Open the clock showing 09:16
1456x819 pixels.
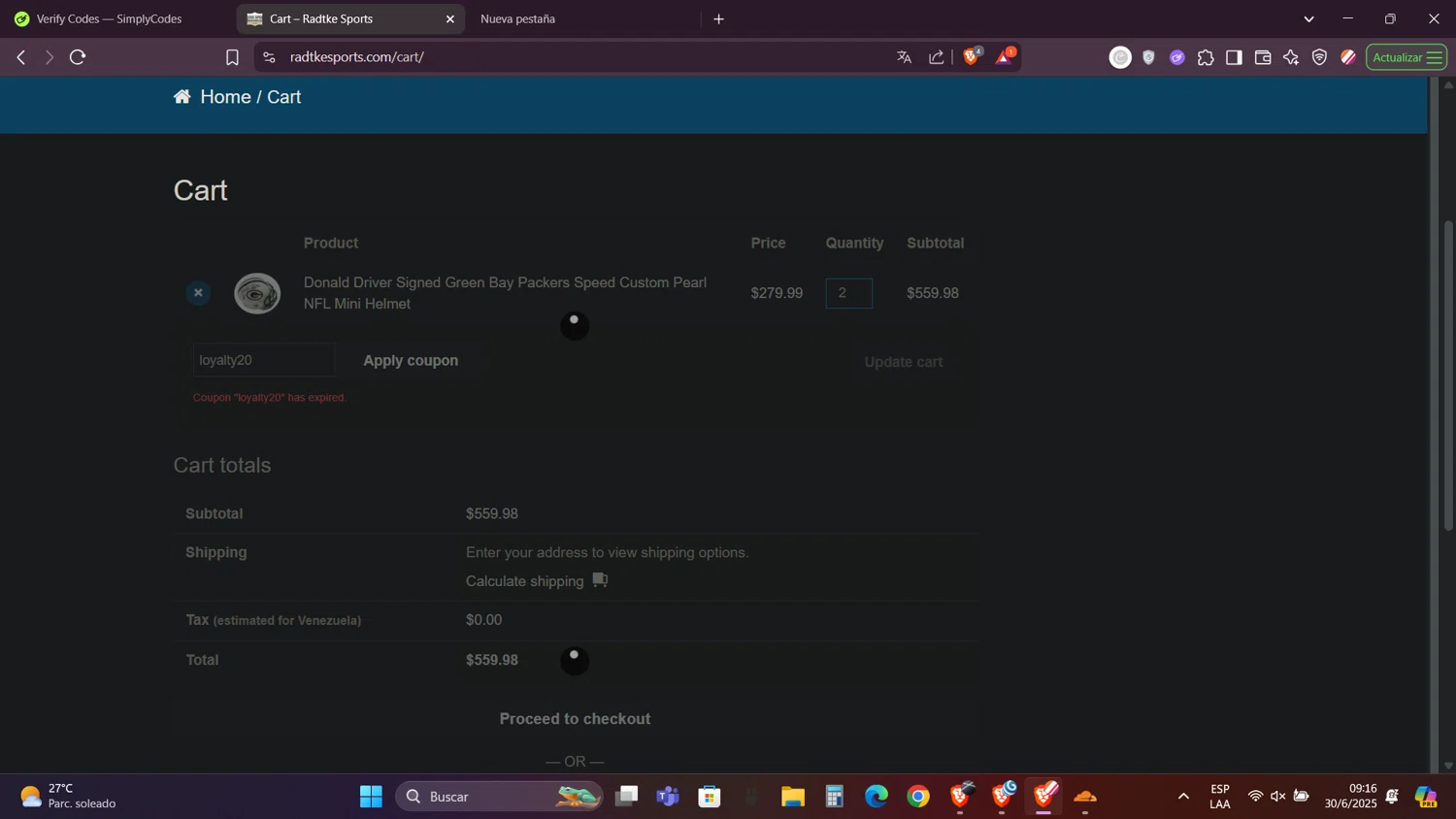pyautogui.click(x=1350, y=796)
